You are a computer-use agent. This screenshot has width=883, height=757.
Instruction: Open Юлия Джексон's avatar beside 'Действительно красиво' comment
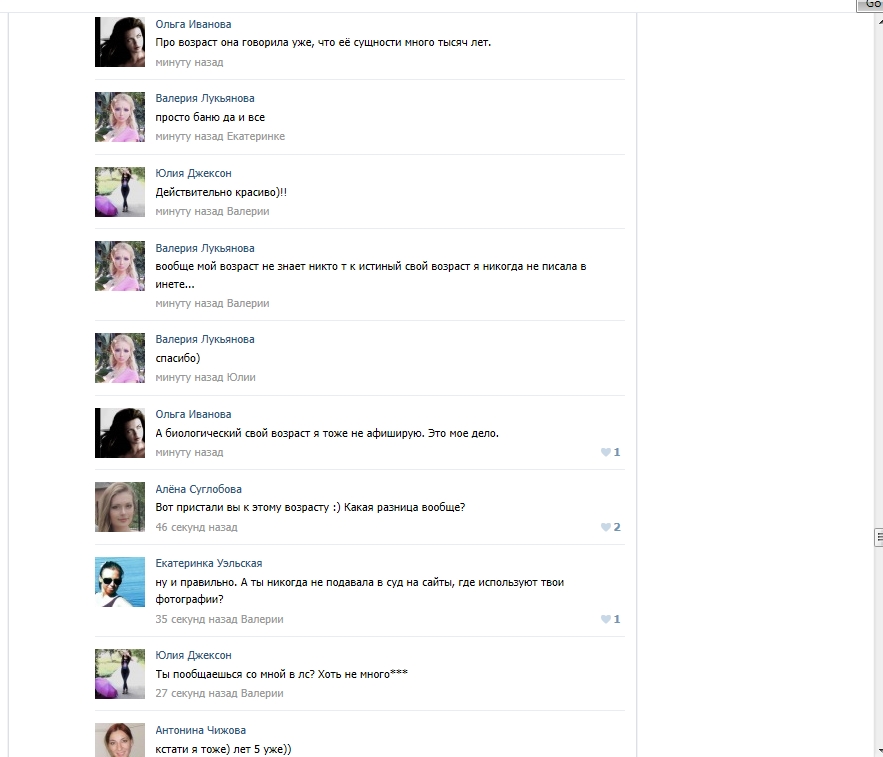tap(120, 192)
